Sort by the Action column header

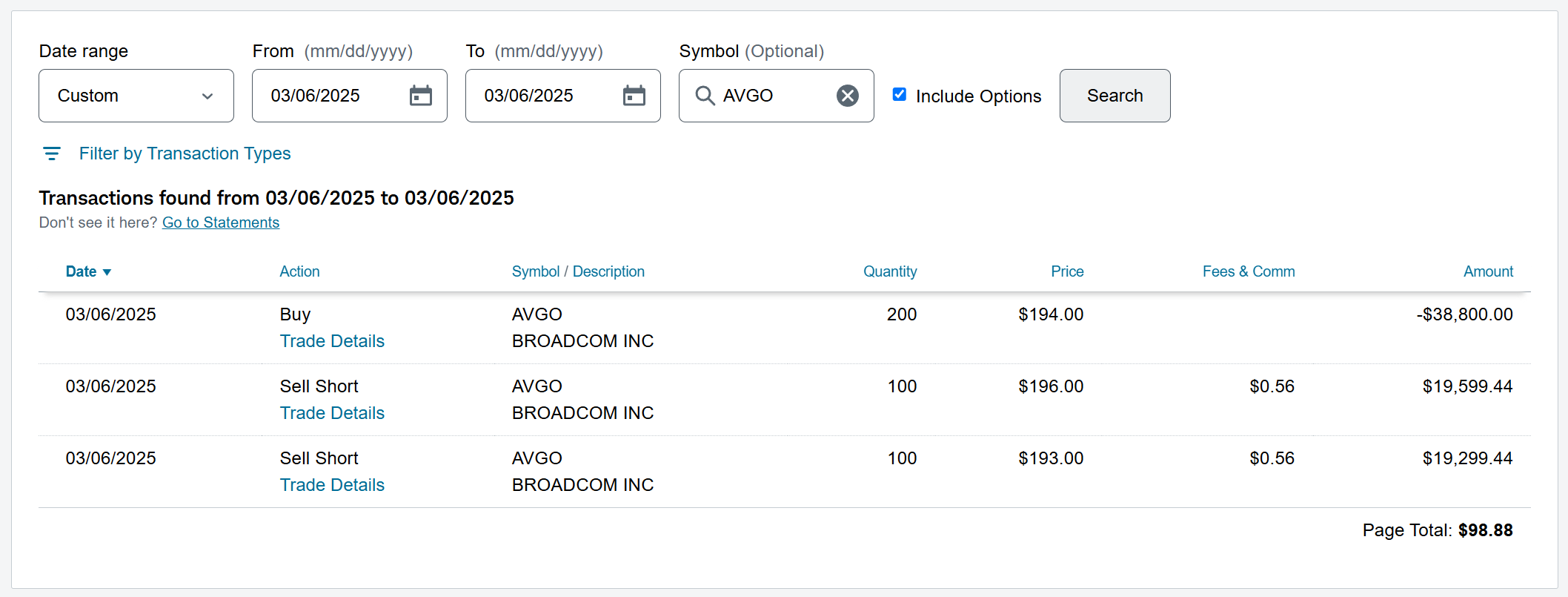pyautogui.click(x=299, y=271)
